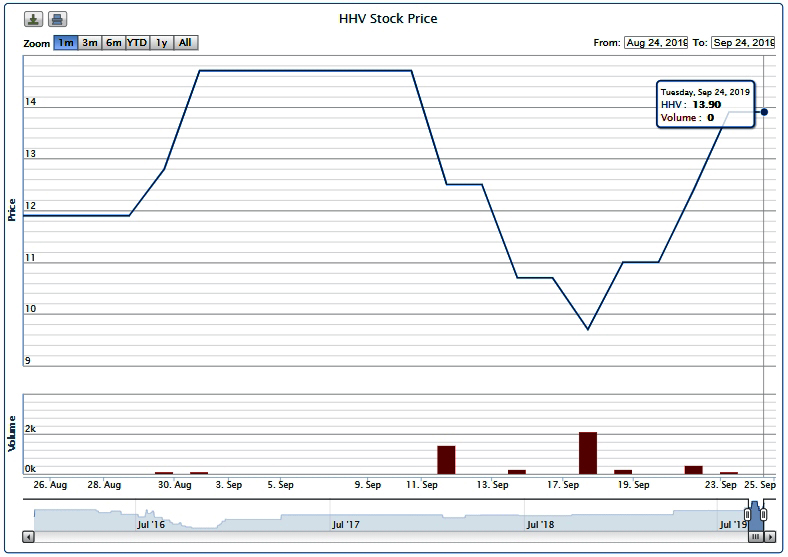The width and height of the screenshot is (788, 557).
Task: Show All historical data
Action: coord(186,43)
